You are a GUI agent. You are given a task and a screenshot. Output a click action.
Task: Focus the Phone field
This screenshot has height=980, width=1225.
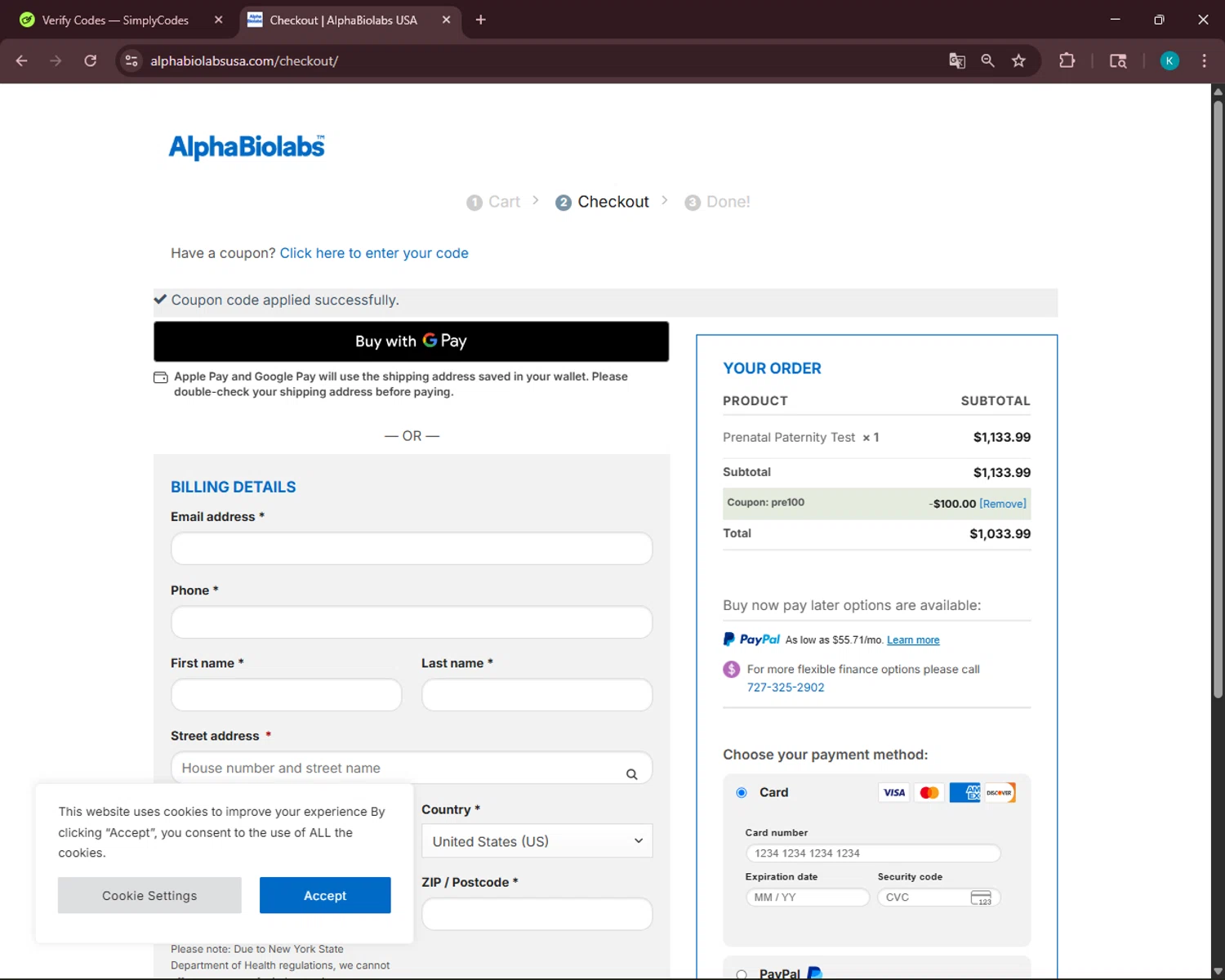pyautogui.click(x=412, y=622)
